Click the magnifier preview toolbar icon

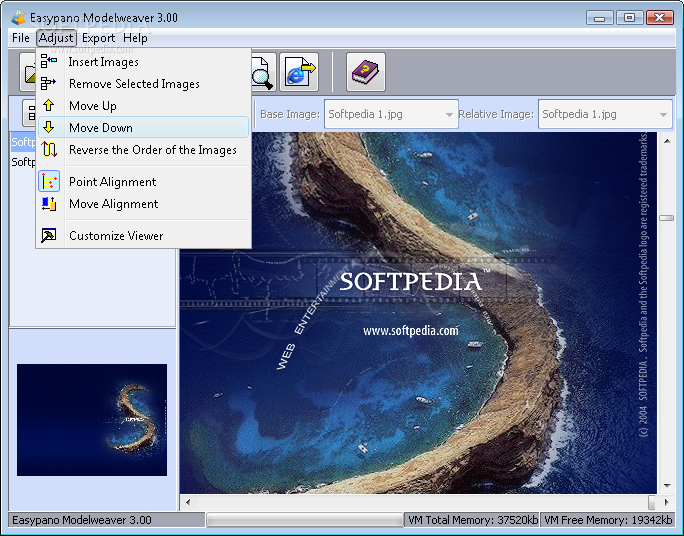click(x=264, y=72)
